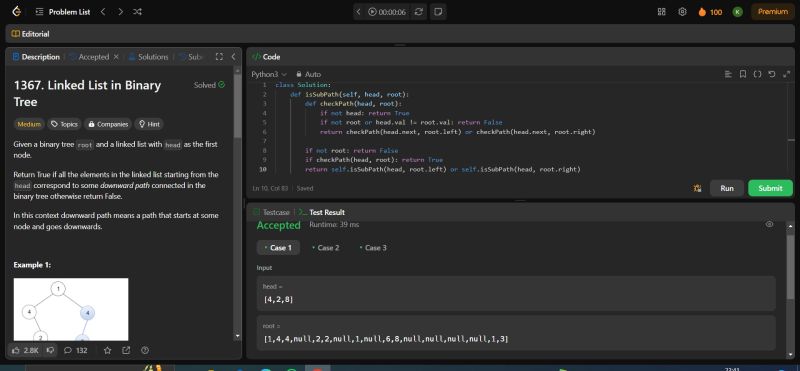Viewport: 800px width, 371px height.
Task: Toggle the Auto lock setting
Action: 309,75
